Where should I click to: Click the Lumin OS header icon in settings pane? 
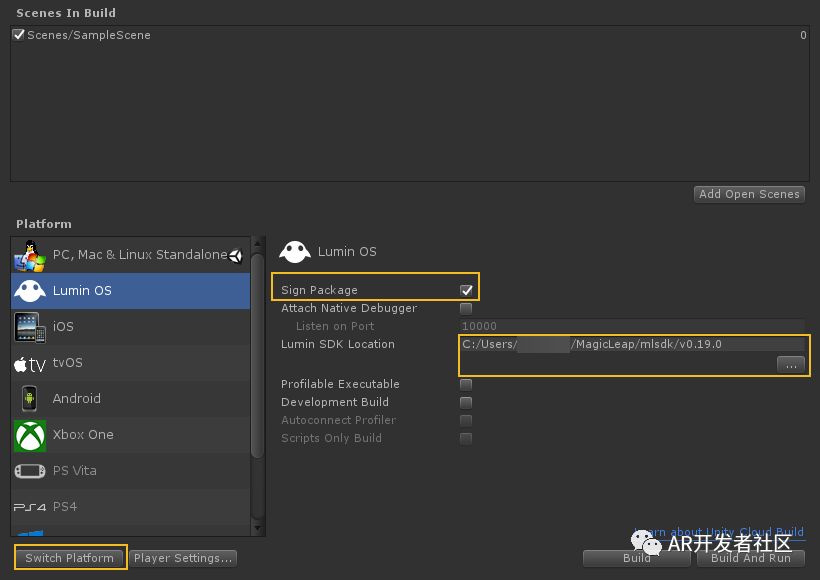tap(295, 252)
